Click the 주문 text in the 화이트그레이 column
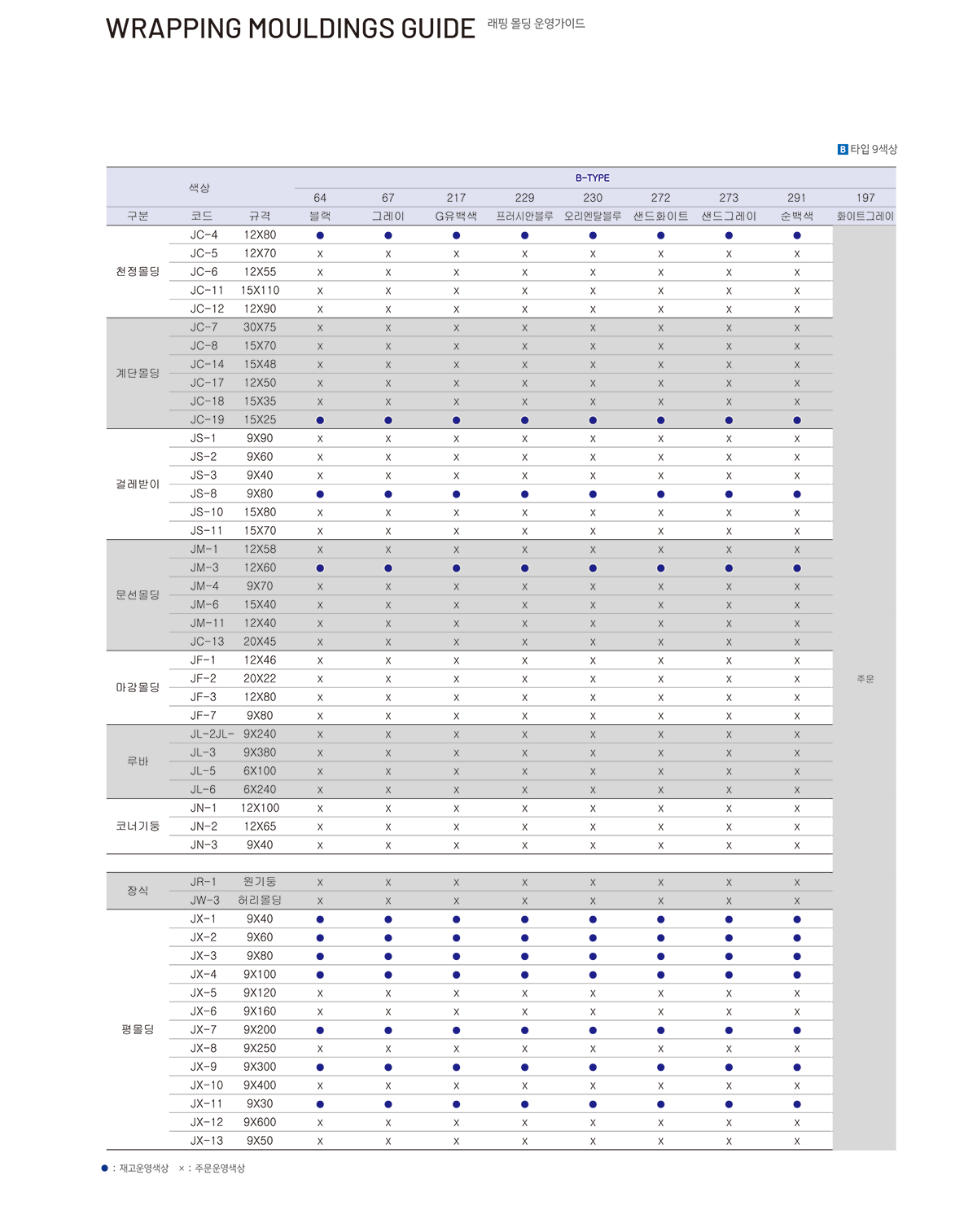Image resolution: width=977 pixels, height=1232 pixels. click(x=865, y=678)
